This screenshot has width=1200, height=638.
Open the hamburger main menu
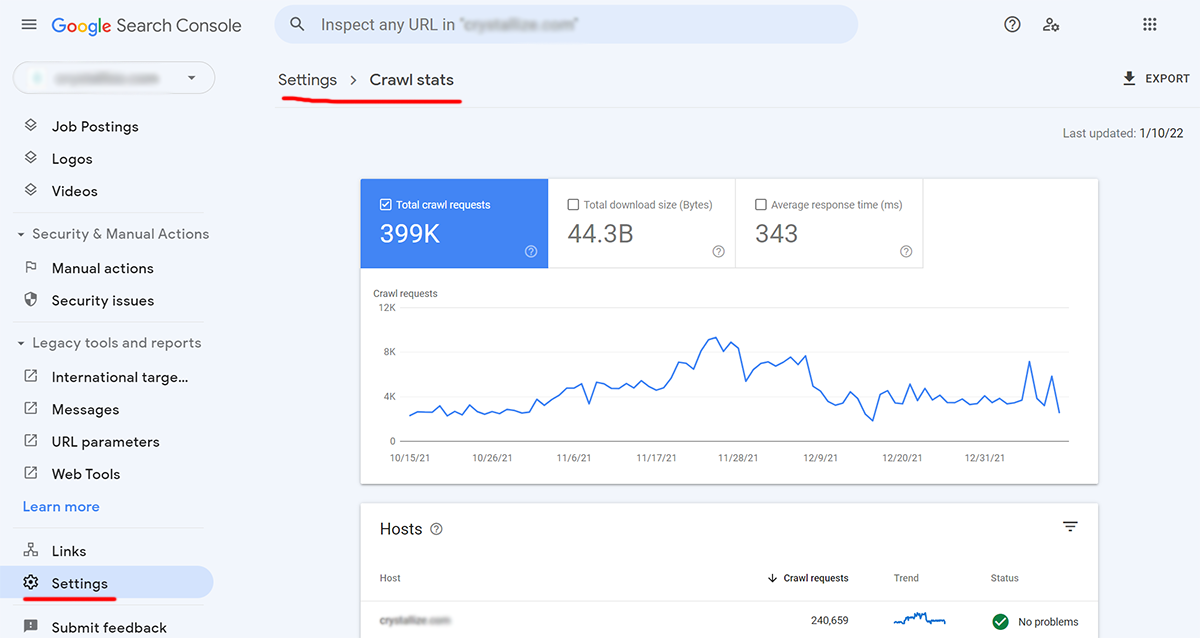coord(29,25)
